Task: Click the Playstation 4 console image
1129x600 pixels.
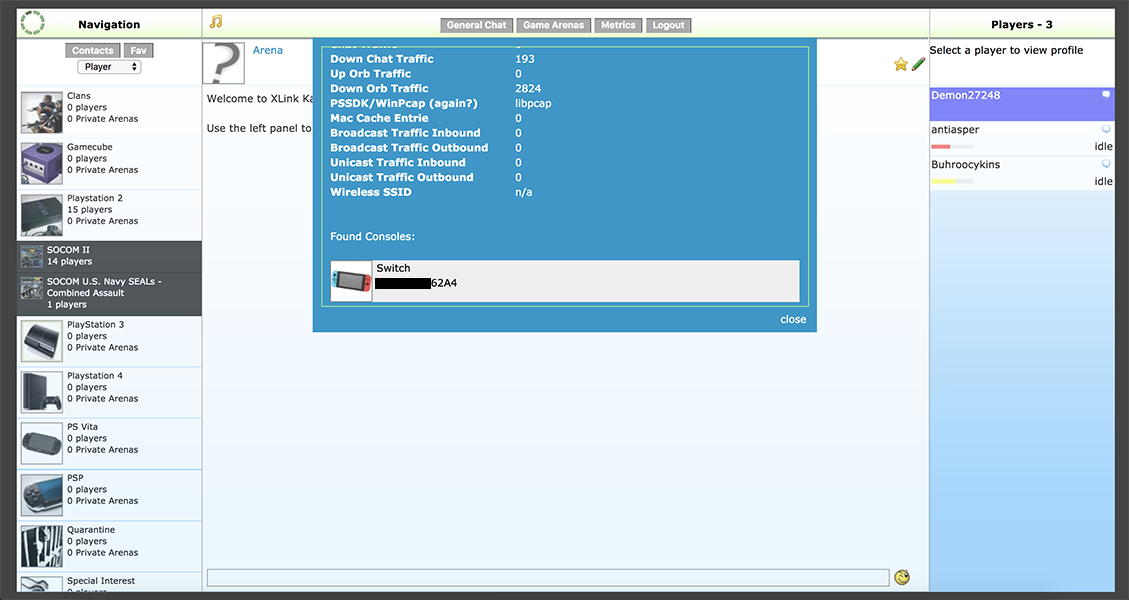Action: [x=42, y=393]
